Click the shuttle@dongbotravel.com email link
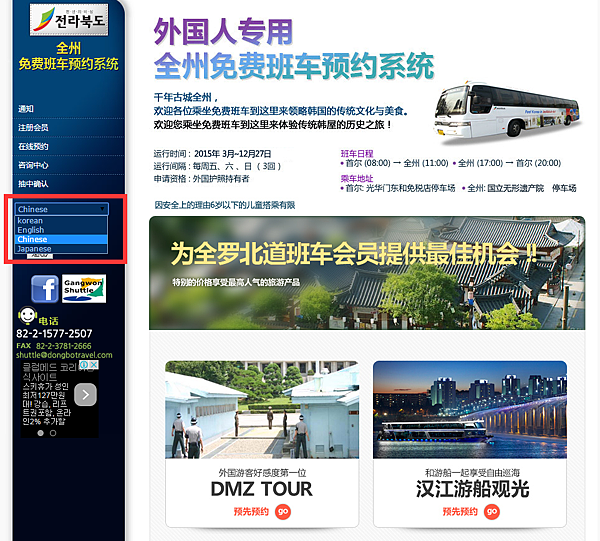 [64, 355]
